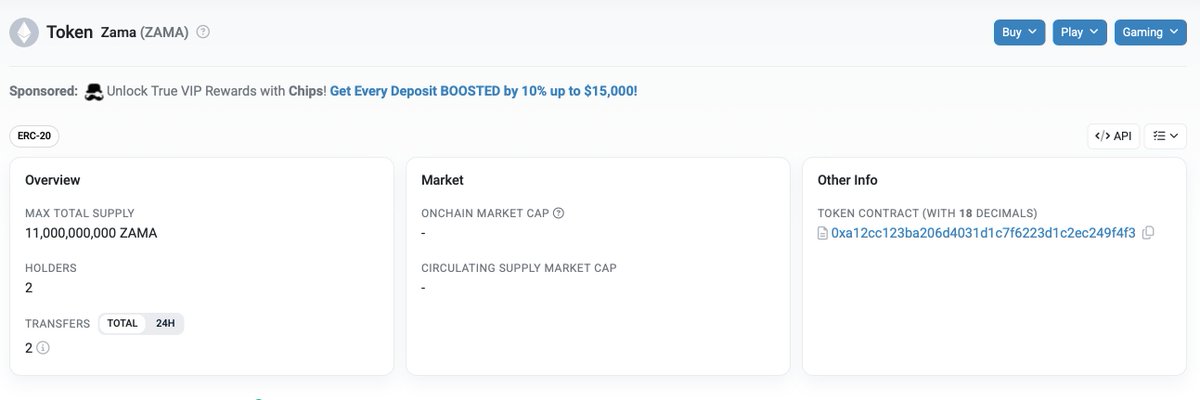Click the Ethereum logo icon beside Token
Viewport: 1200px width, 400px height.
click(x=24, y=33)
